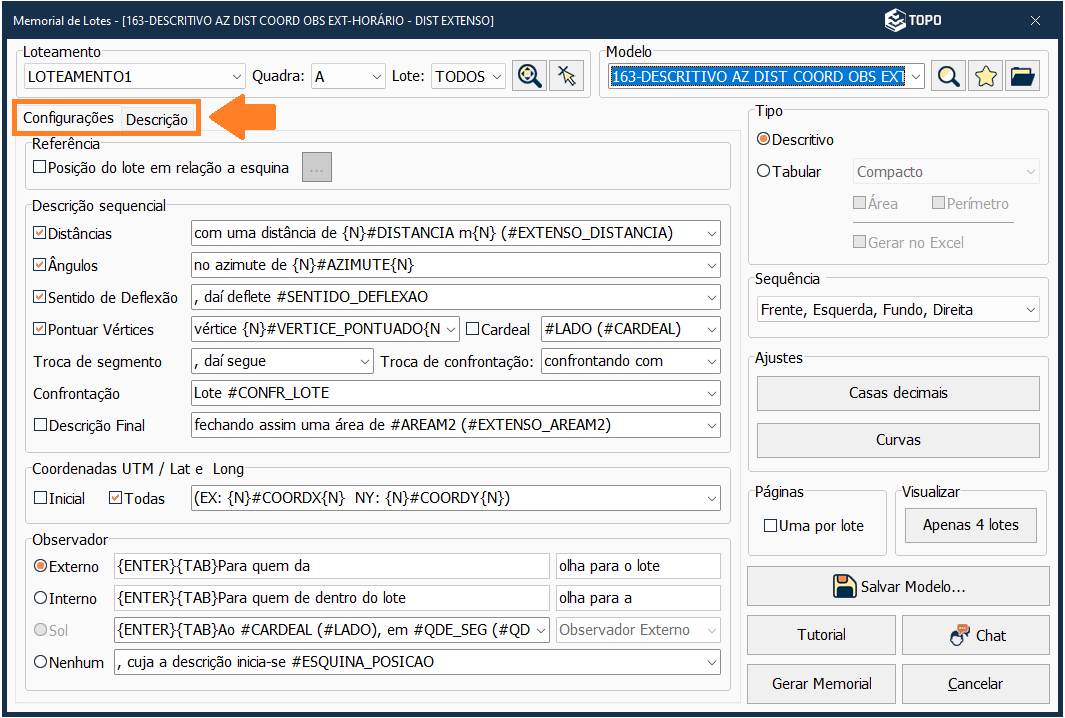
Task: Click the ellipsis button beside corner position
Action: (x=317, y=168)
